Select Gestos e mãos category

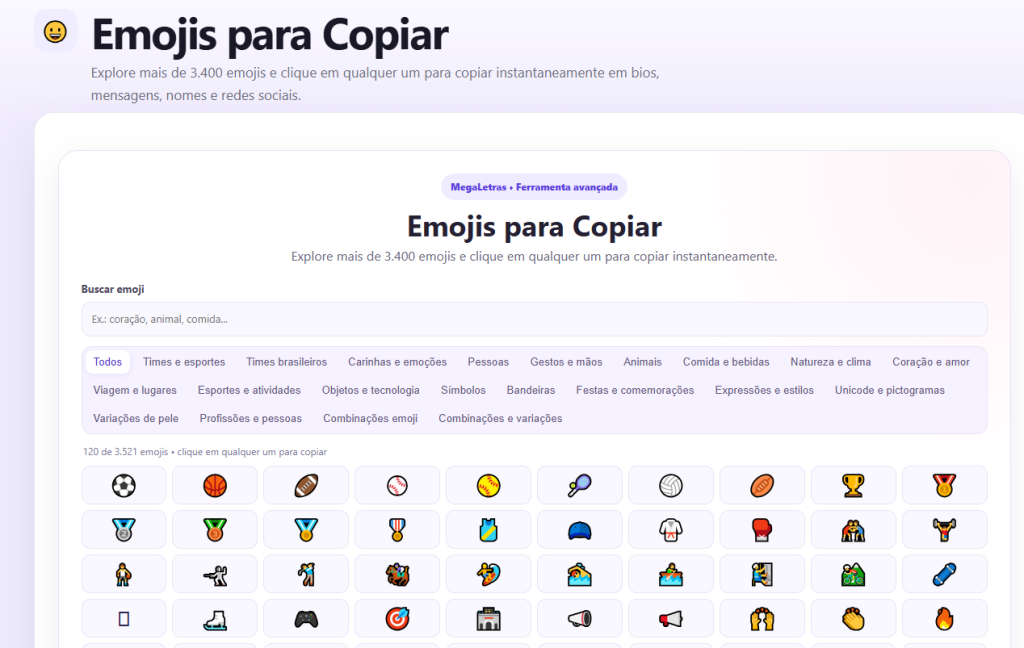(566, 362)
